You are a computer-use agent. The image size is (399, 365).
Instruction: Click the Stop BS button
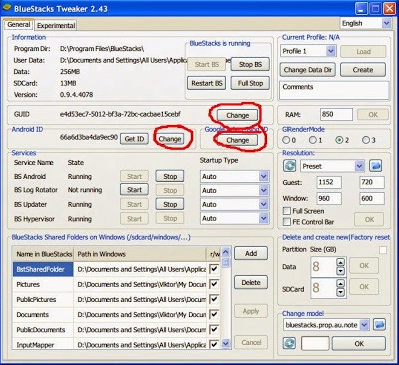tap(250, 65)
